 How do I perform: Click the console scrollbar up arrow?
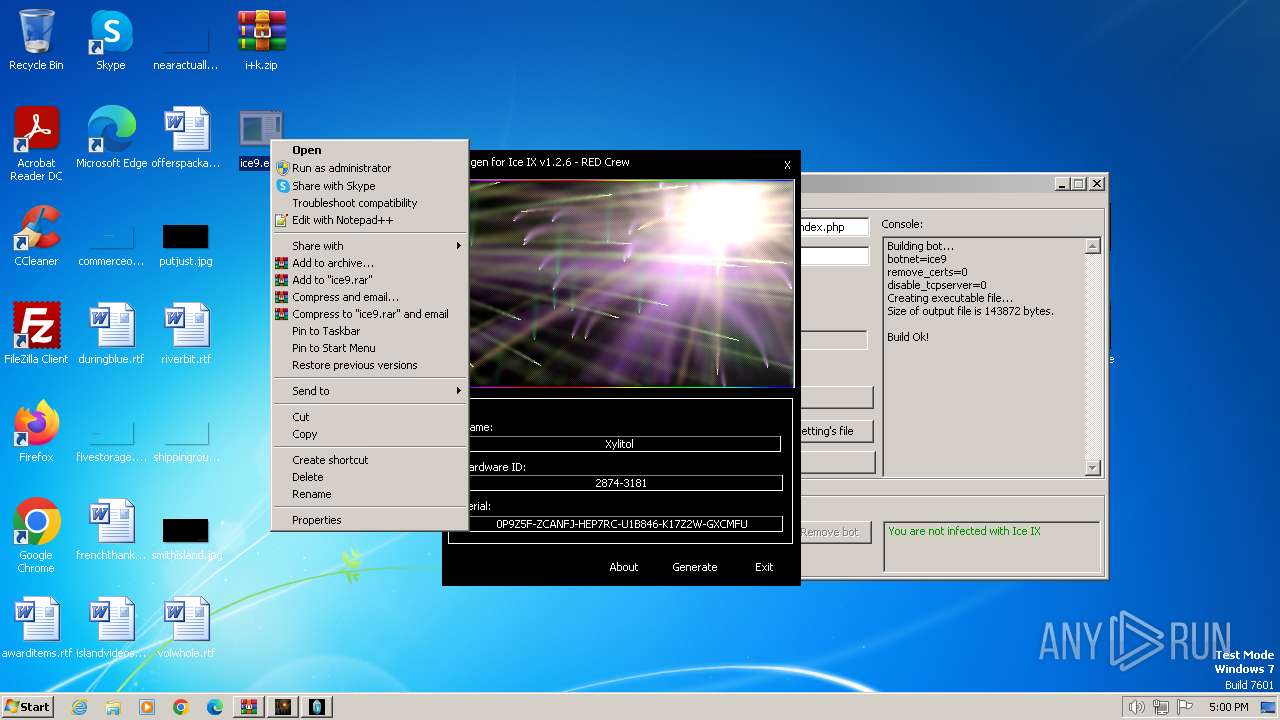[1092, 246]
